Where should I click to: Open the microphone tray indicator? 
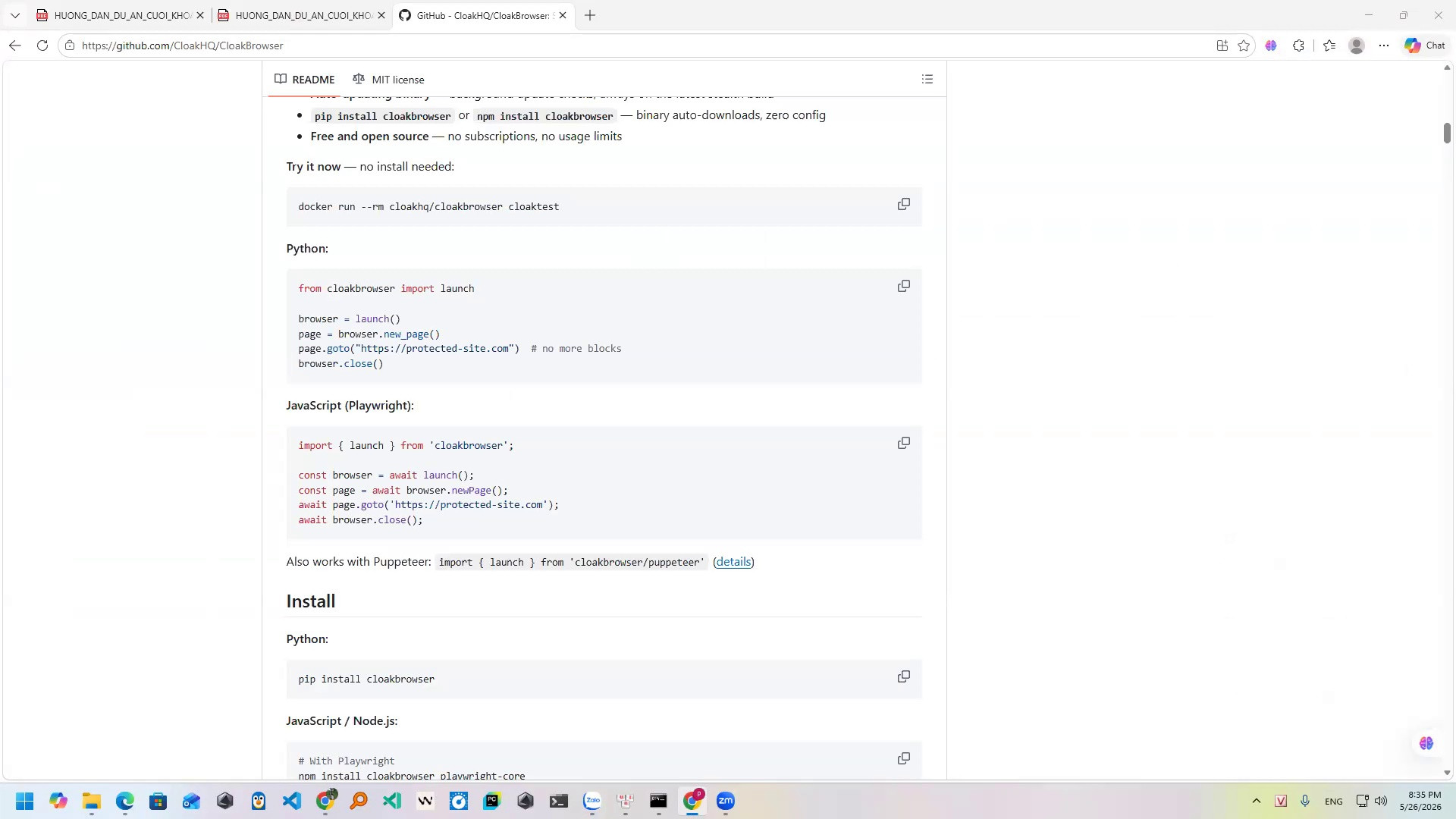1305,801
